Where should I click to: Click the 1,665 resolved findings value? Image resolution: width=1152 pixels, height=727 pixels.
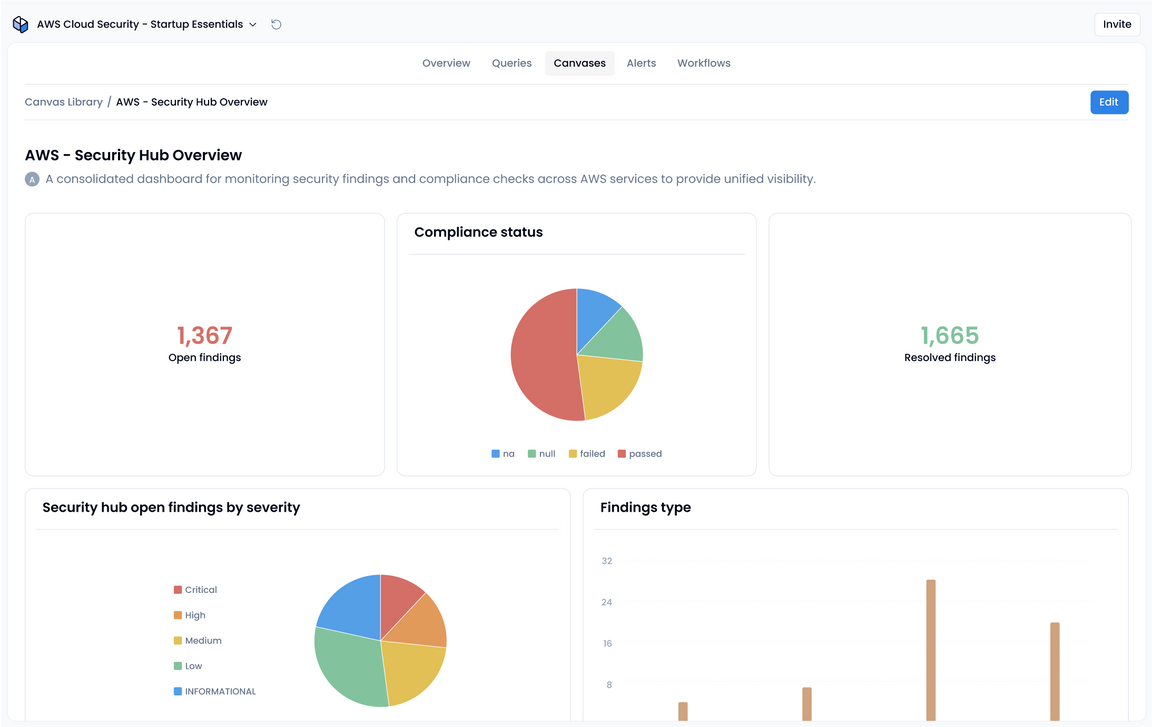pyautogui.click(x=950, y=336)
